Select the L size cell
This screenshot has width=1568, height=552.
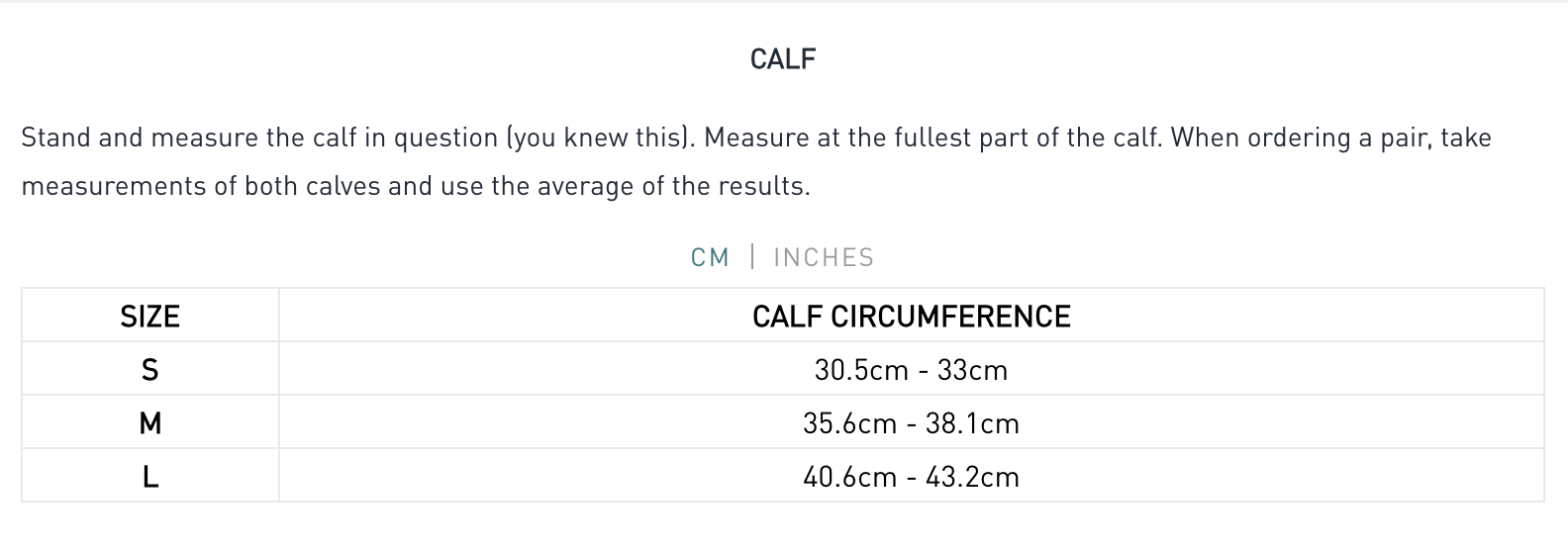click(149, 477)
